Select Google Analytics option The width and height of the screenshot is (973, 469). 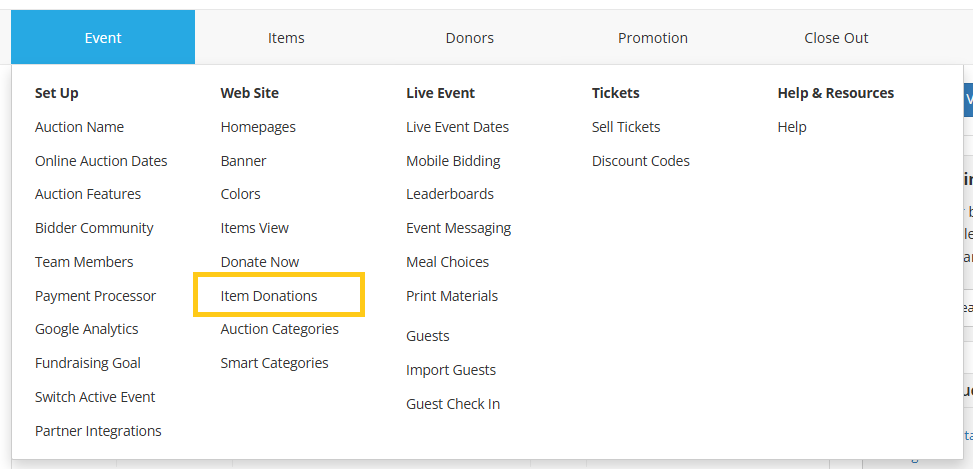point(87,329)
